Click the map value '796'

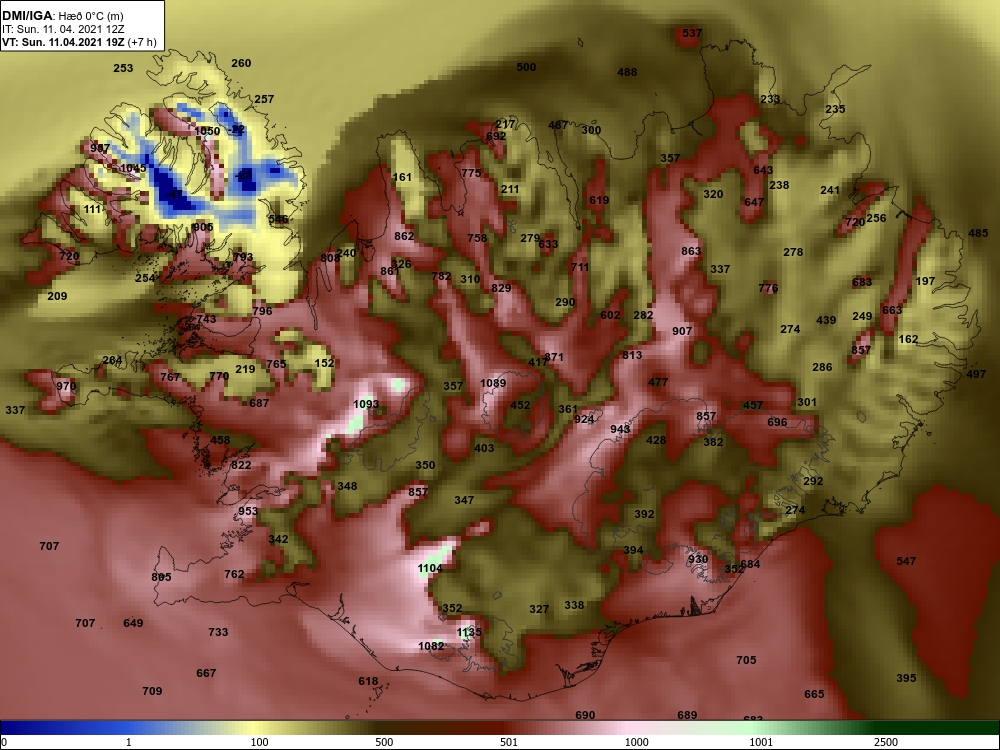click(x=262, y=311)
